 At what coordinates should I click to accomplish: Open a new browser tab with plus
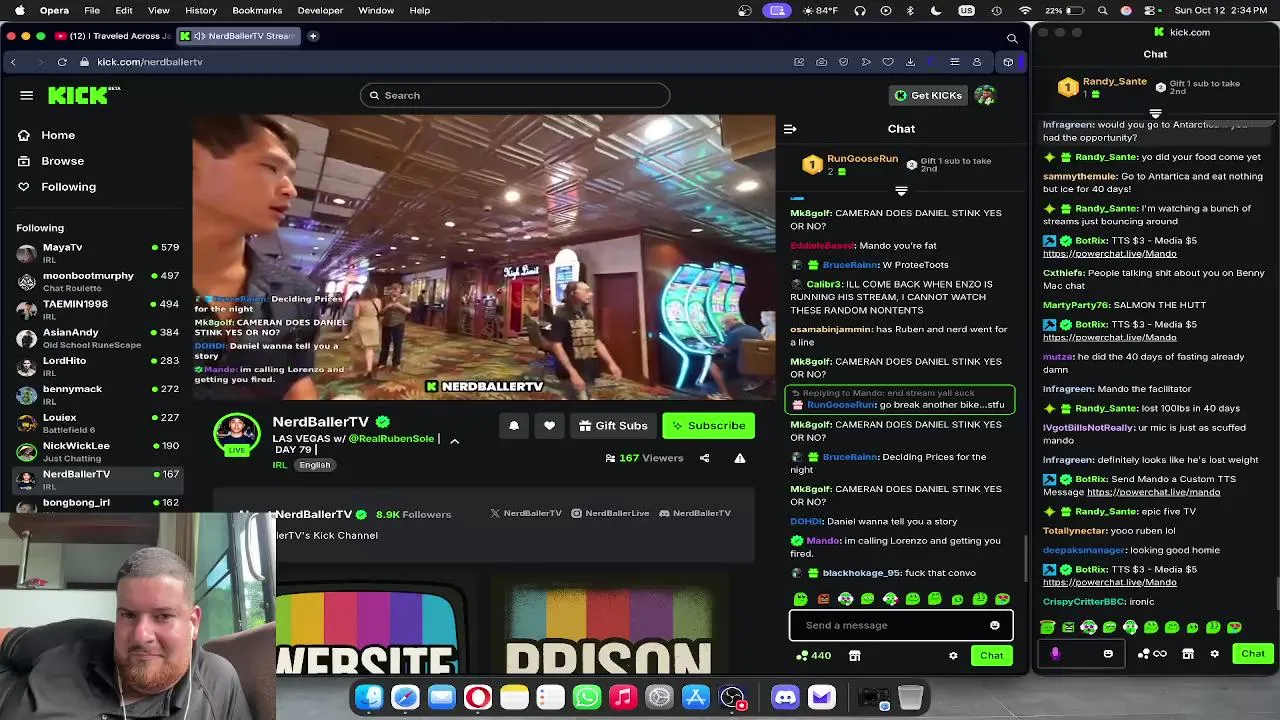313,36
